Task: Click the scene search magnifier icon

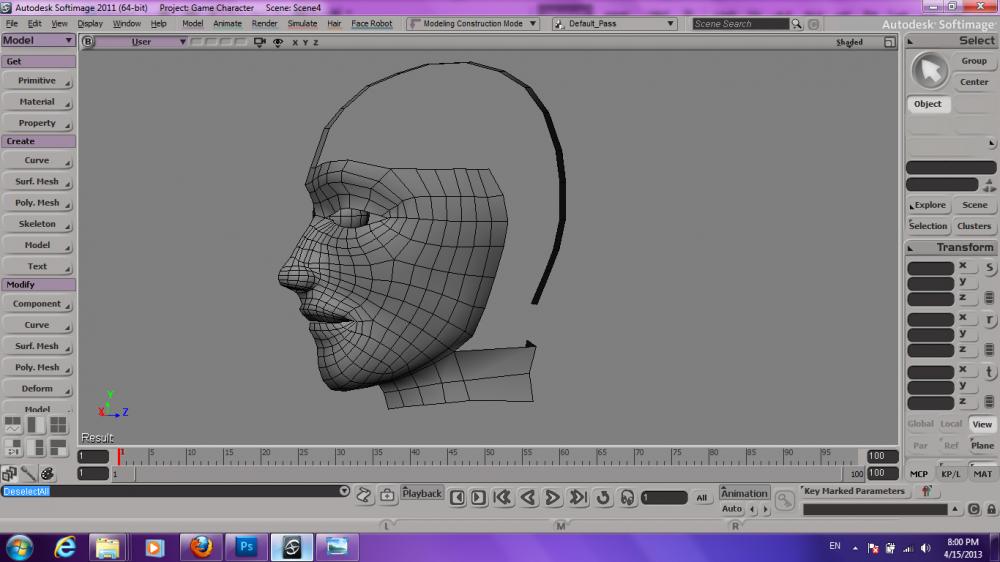Action: pyautogui.click(x=797, y=24)
